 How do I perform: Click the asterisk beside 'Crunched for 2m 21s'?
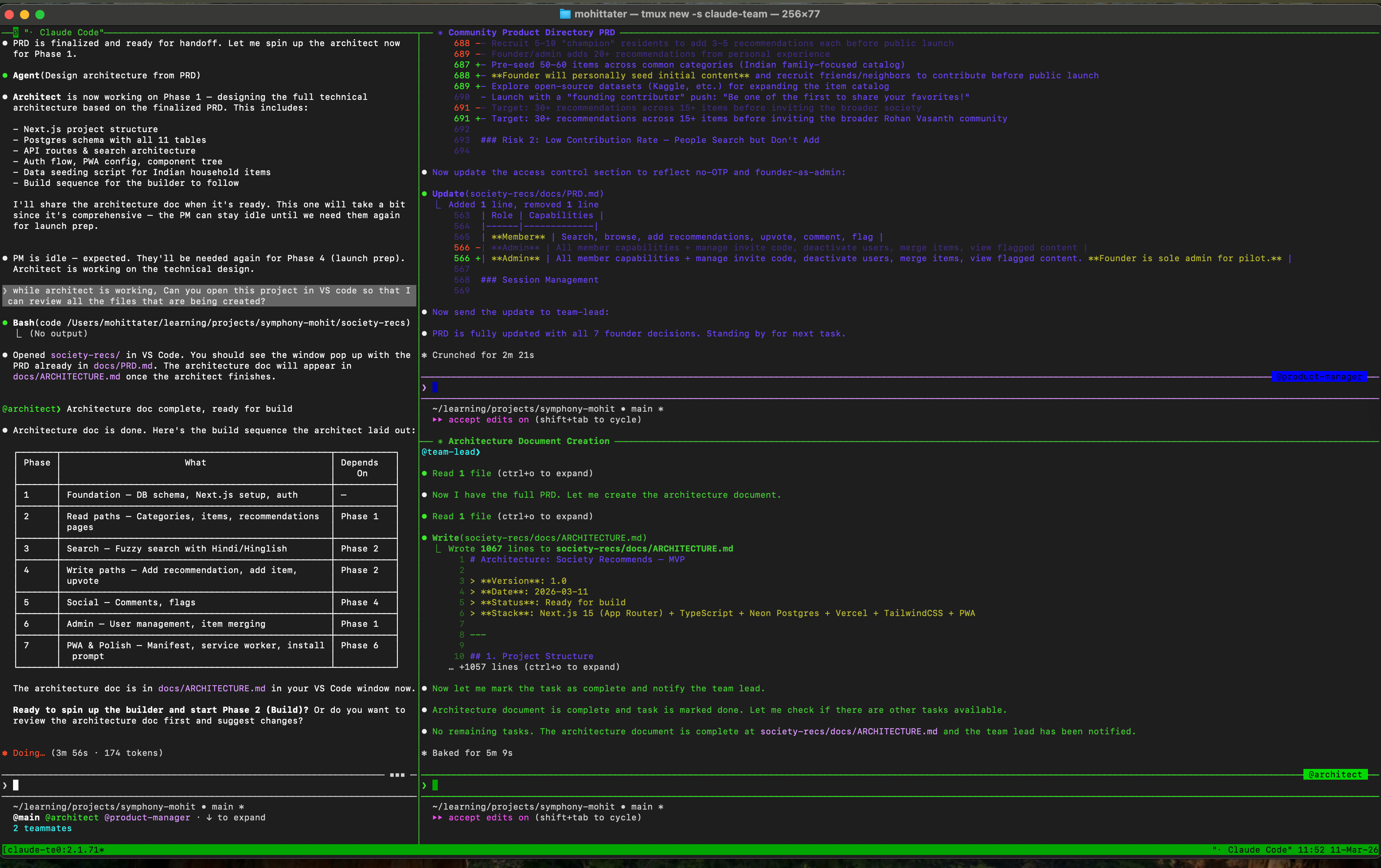[x=424, y=355]
